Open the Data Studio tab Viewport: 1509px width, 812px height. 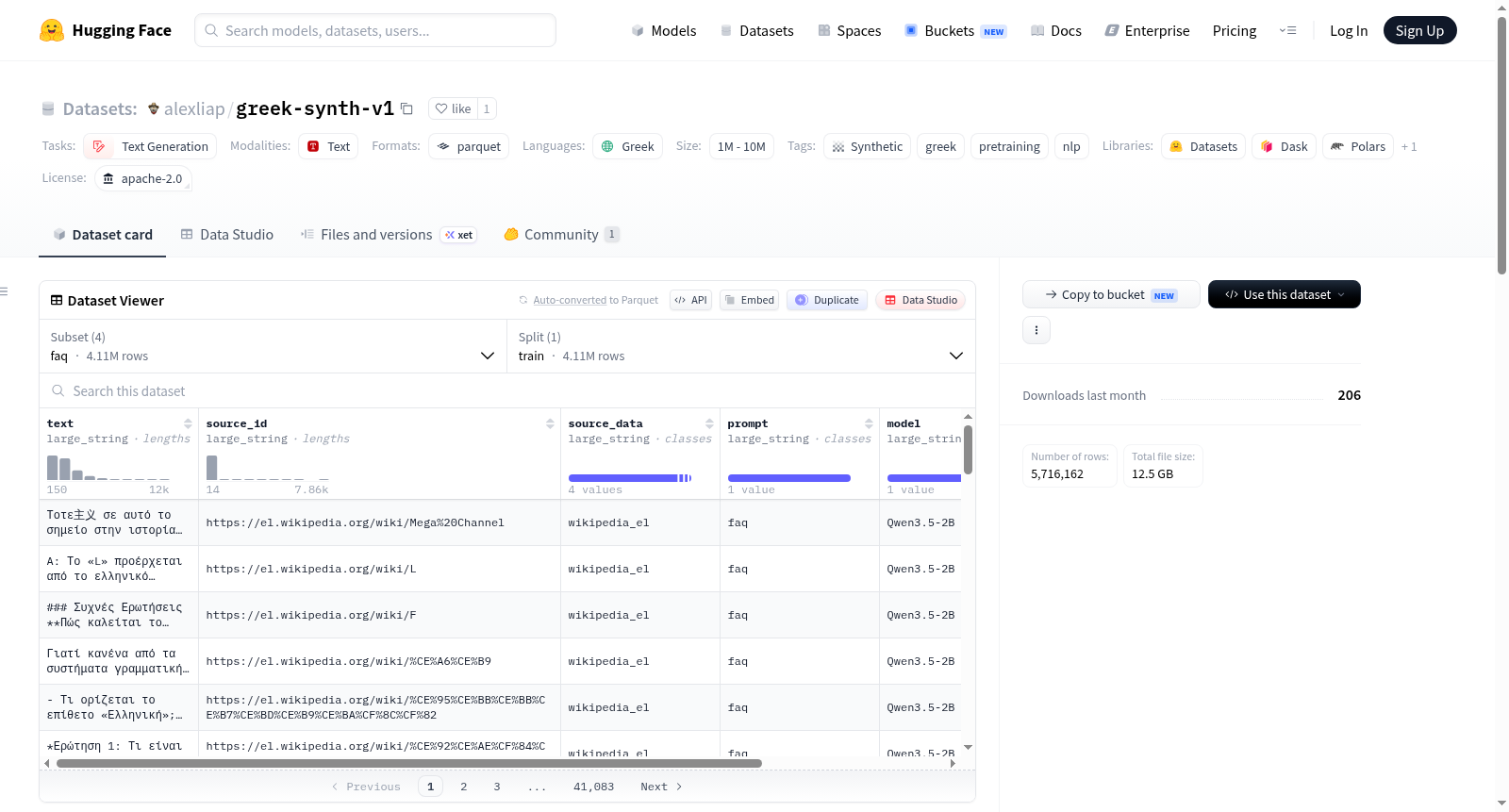point(227,235)
